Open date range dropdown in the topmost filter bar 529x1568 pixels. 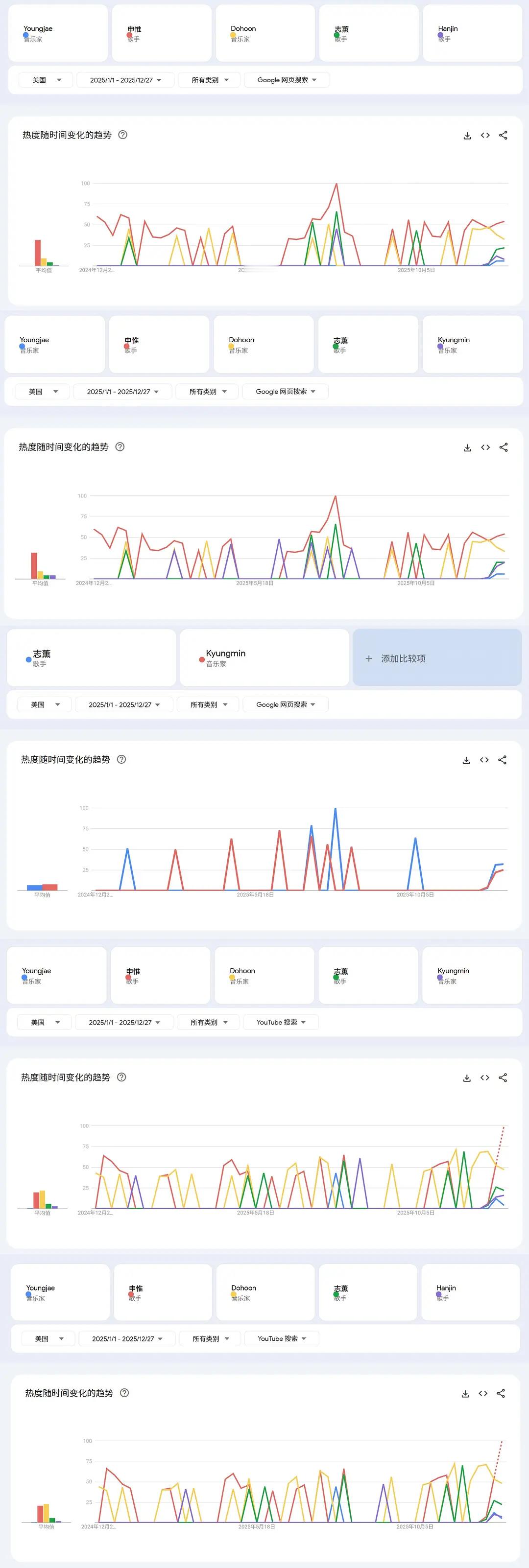125,80
